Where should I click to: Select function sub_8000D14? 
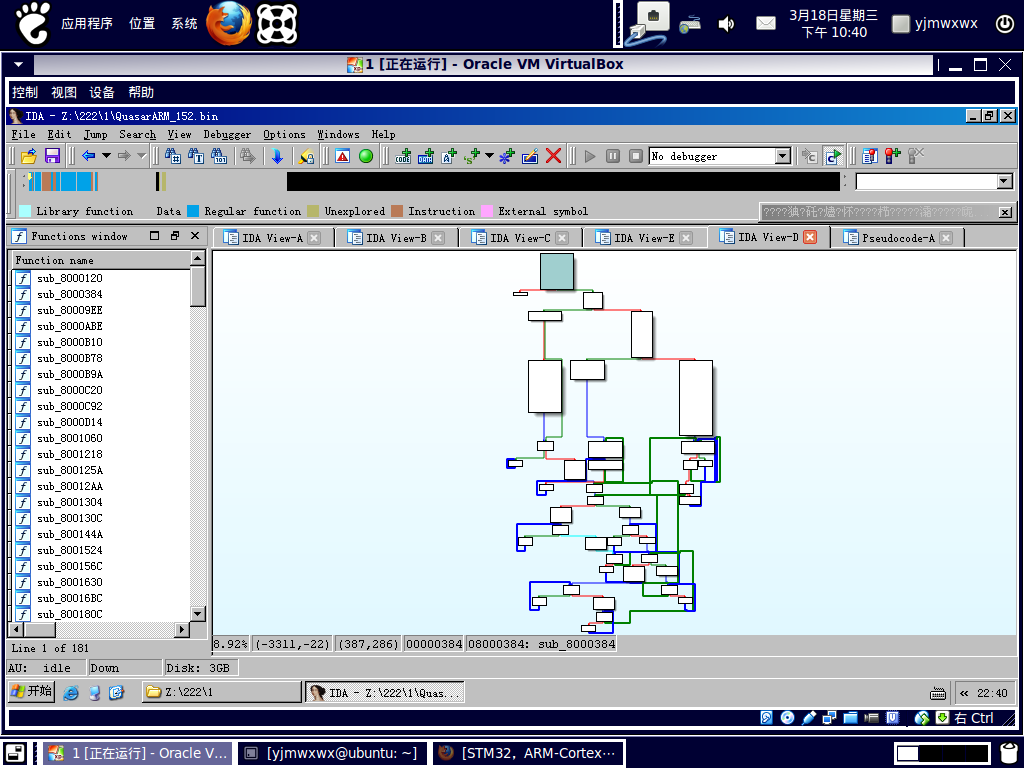click(69, 423)
